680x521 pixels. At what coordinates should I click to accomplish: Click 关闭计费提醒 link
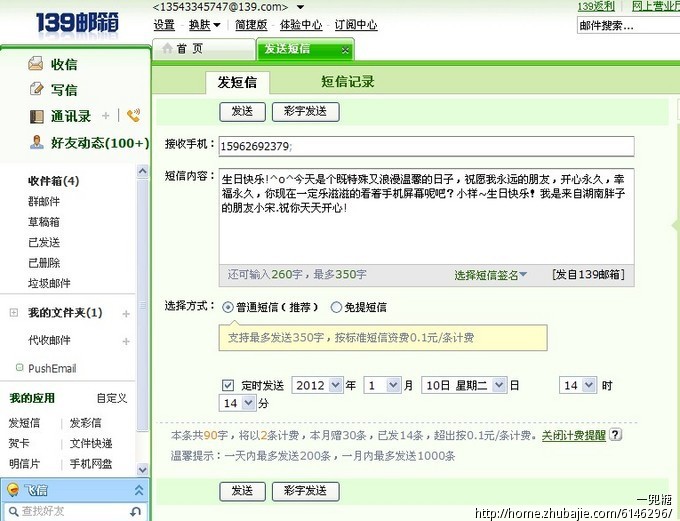[573, 435]
